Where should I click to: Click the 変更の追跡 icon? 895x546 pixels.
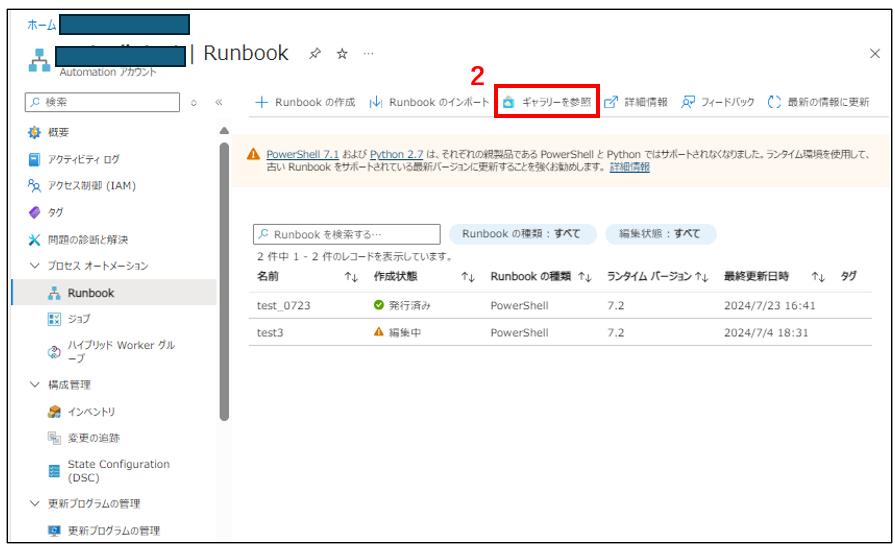click(x=54, y=438)
